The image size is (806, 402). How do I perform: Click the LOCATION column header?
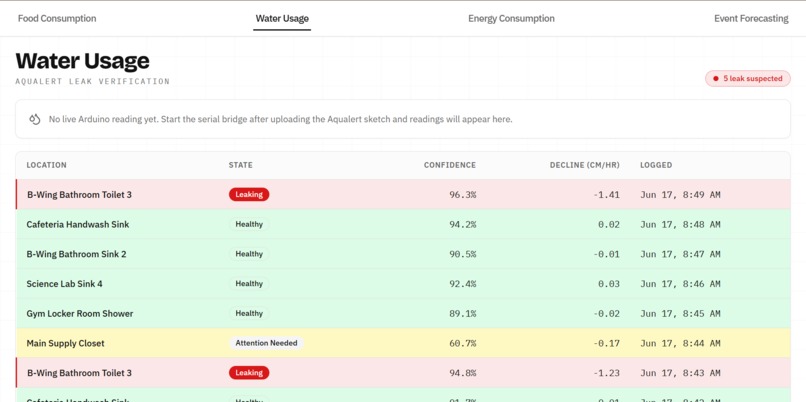pos(47,165)
